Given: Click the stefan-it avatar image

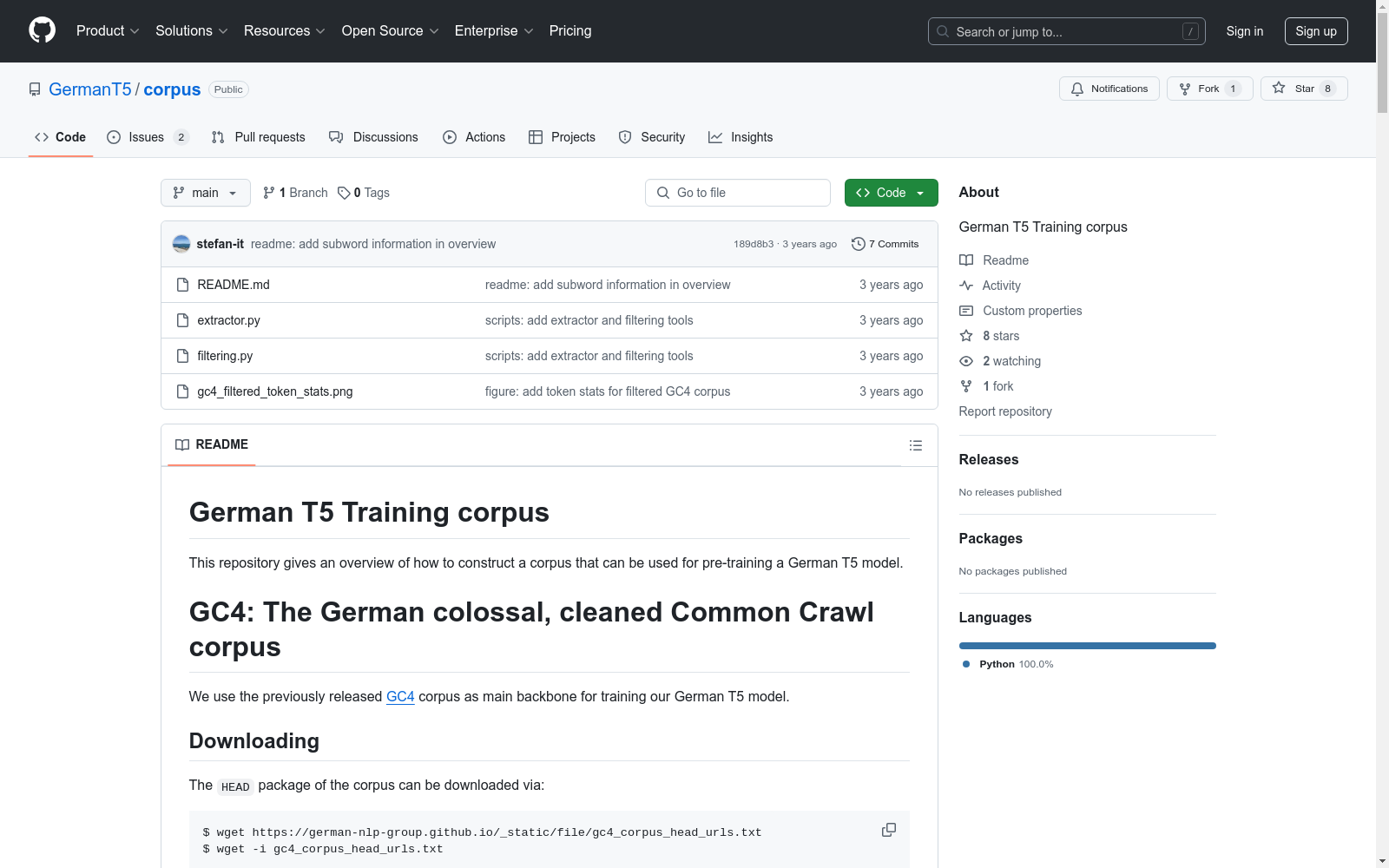Looking at the screenshot, I should 181,244.
